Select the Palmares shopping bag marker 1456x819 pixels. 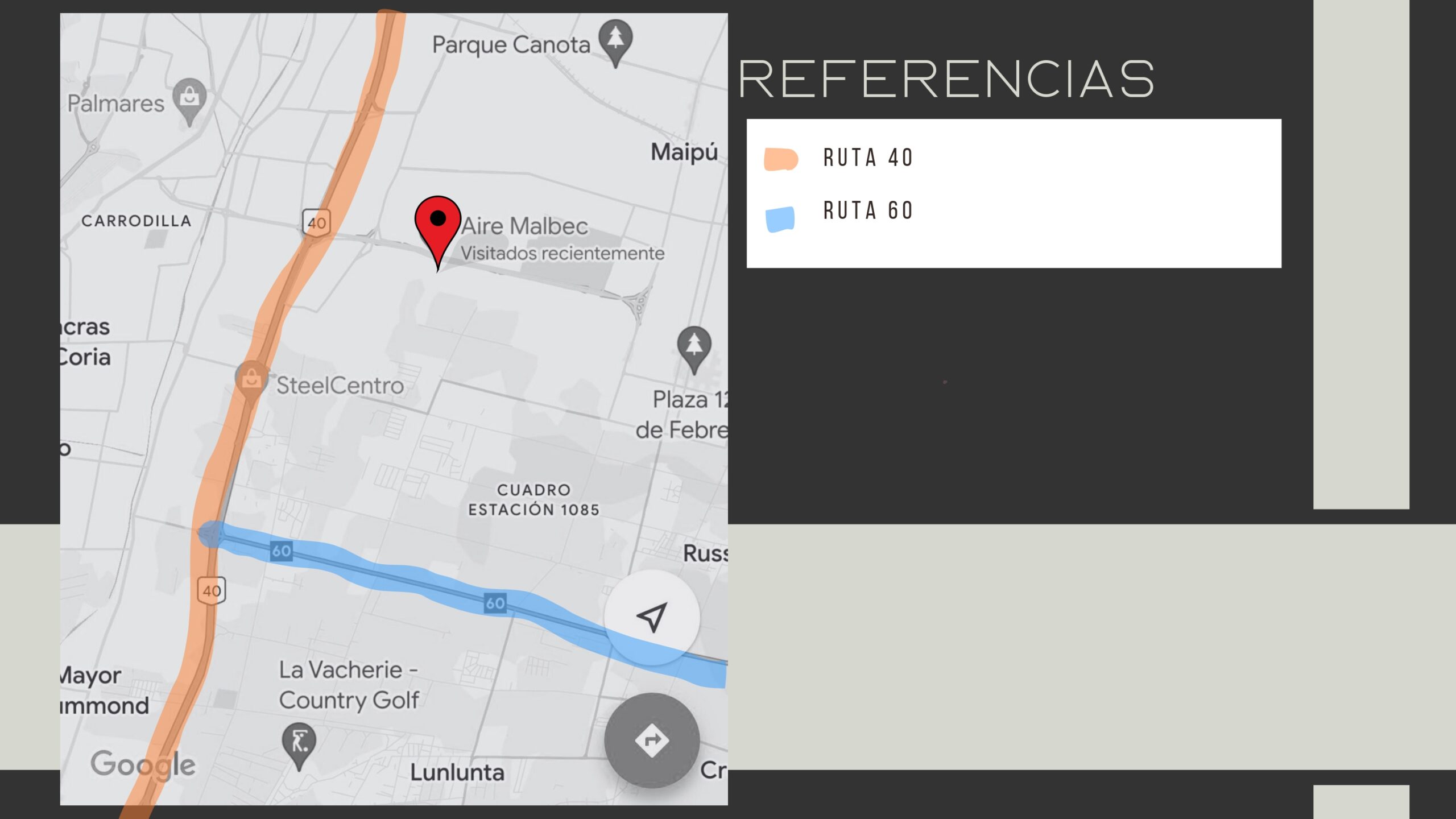point(189,99)
